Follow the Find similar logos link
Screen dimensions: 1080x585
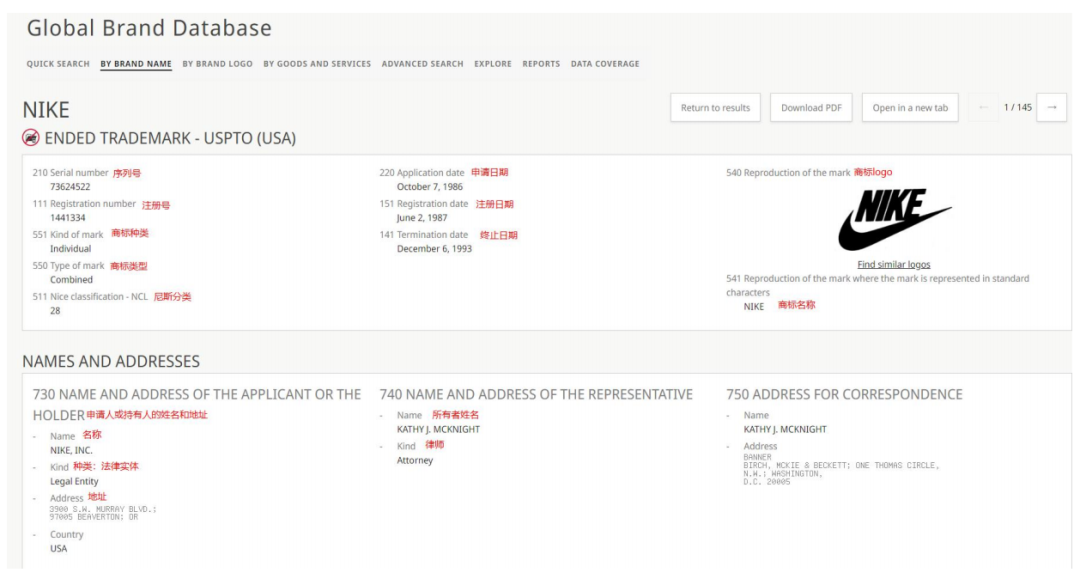[893, 265]
